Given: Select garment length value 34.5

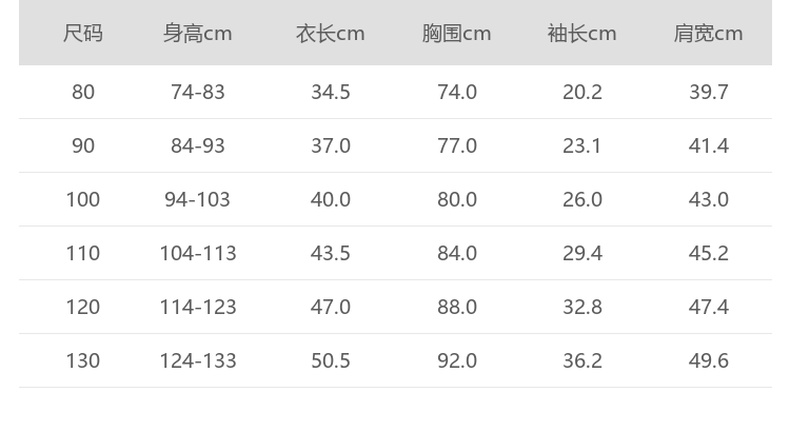Looking at the screenshot, I should click(330, 92).
